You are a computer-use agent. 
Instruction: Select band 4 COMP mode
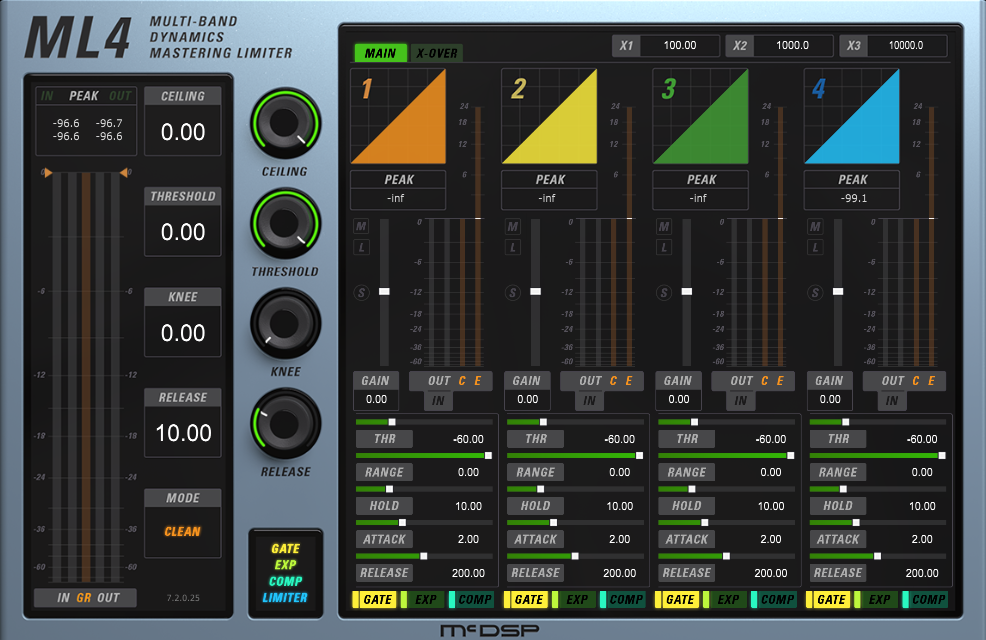(x=925, y=600)
